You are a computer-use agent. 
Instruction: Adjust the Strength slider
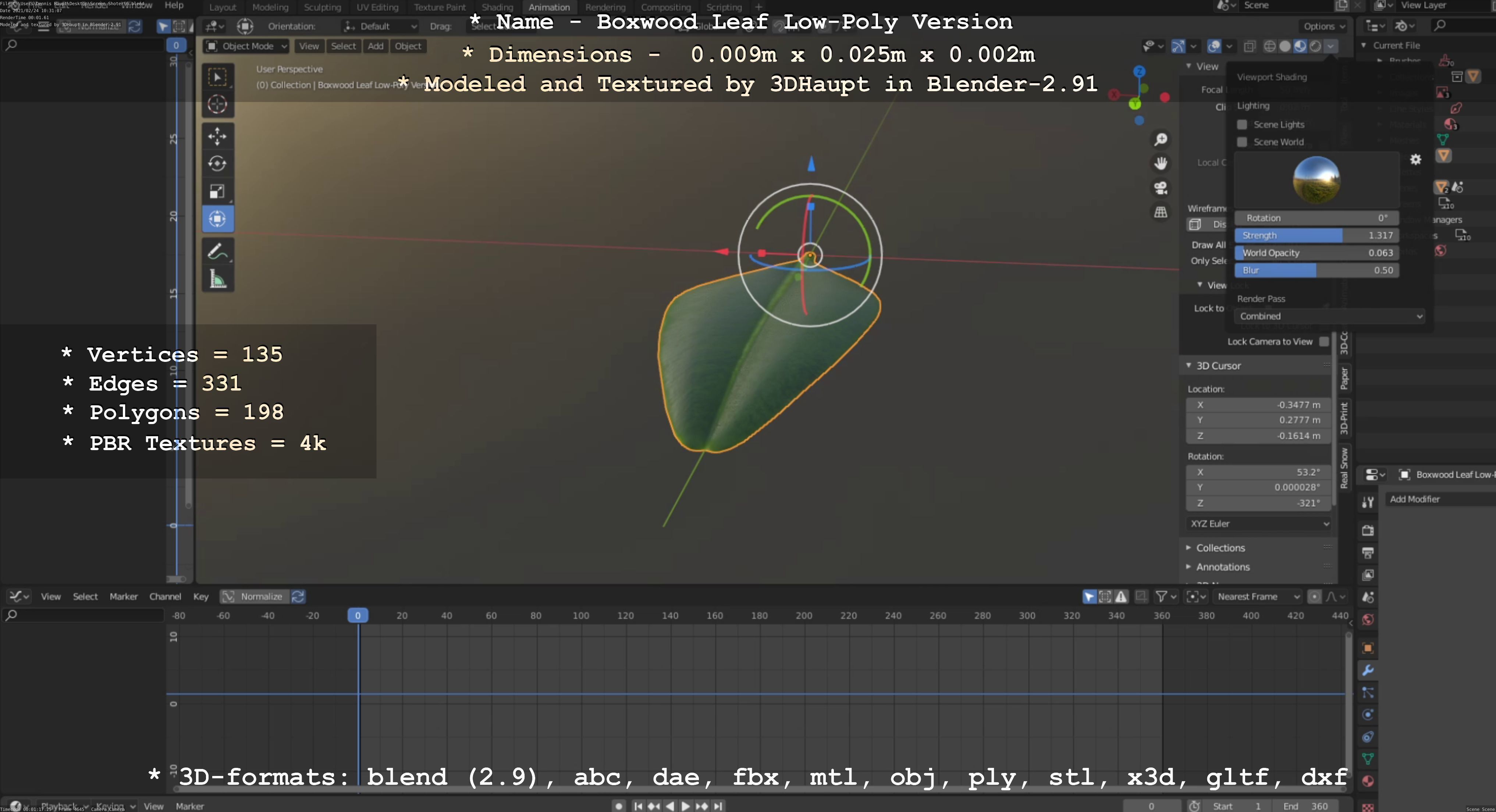click(1316, 236)
